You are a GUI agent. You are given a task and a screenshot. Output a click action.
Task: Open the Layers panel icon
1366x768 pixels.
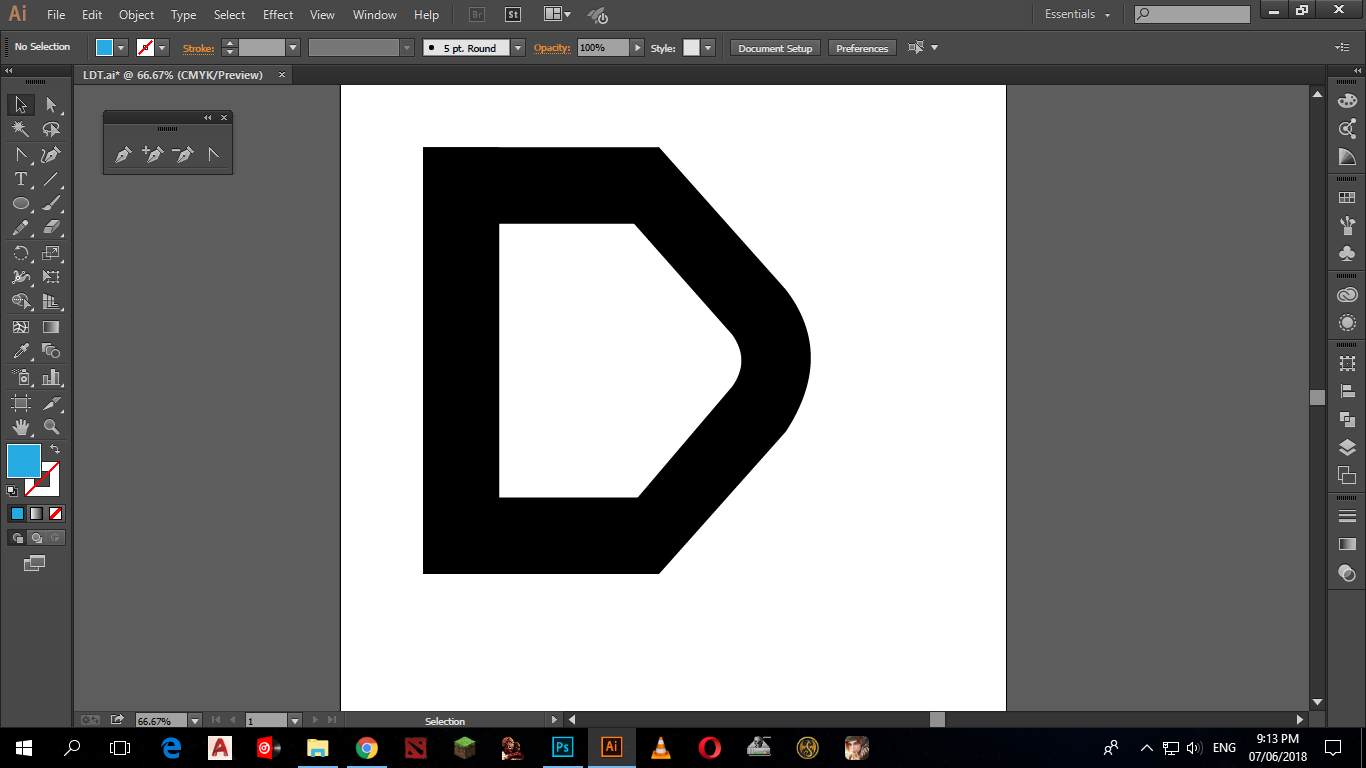(1347, 447)
